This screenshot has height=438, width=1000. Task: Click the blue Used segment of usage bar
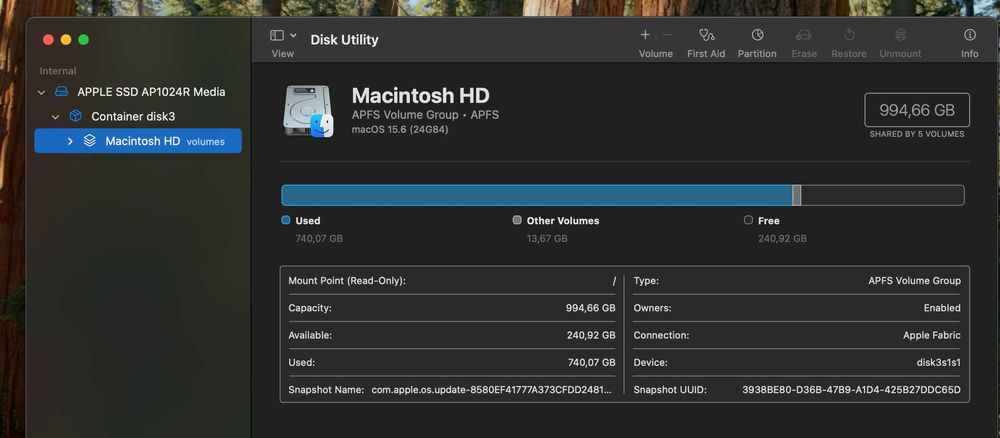pos(536,195)
